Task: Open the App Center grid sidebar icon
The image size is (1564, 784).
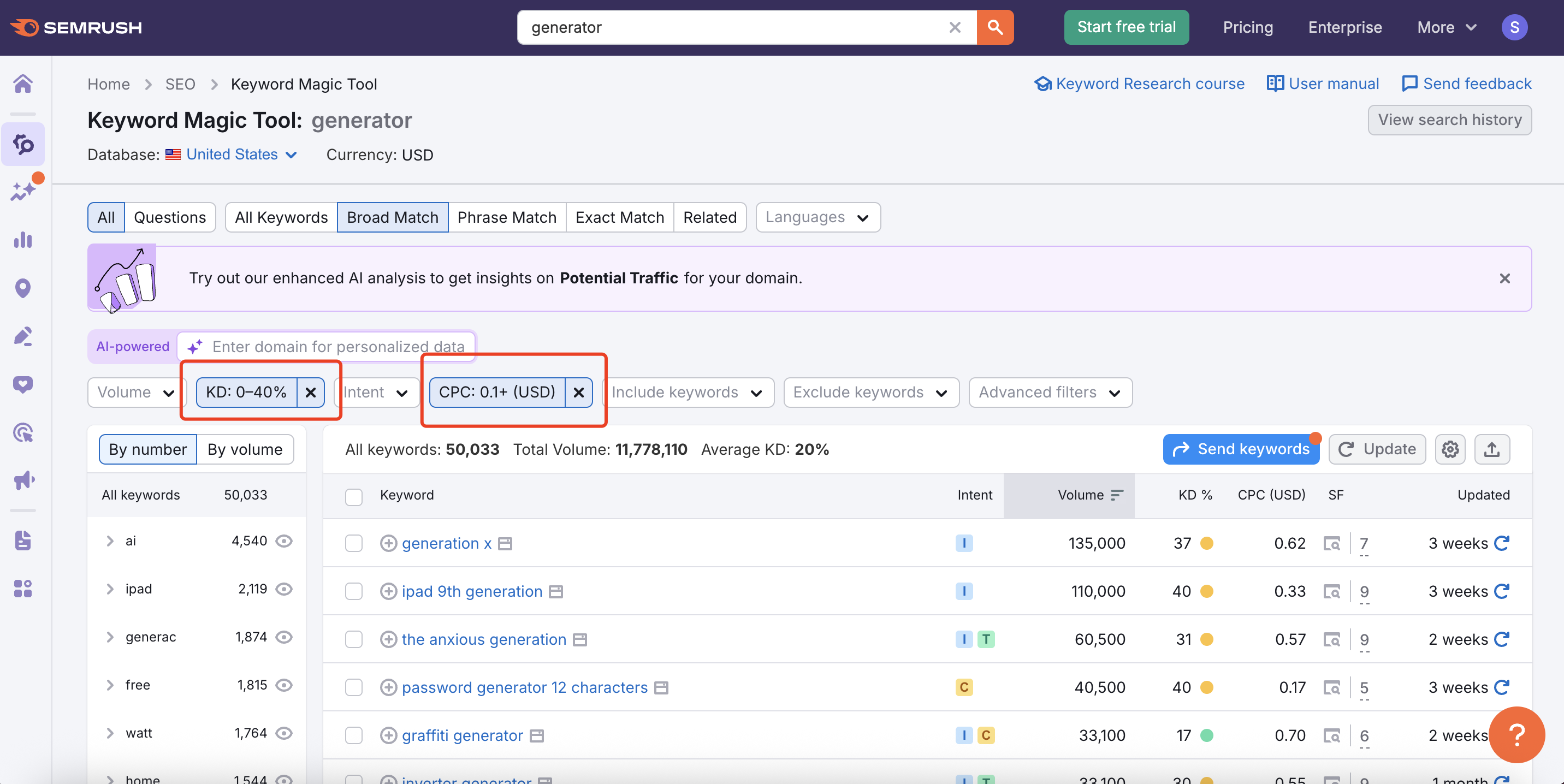Action: [23, 589]
